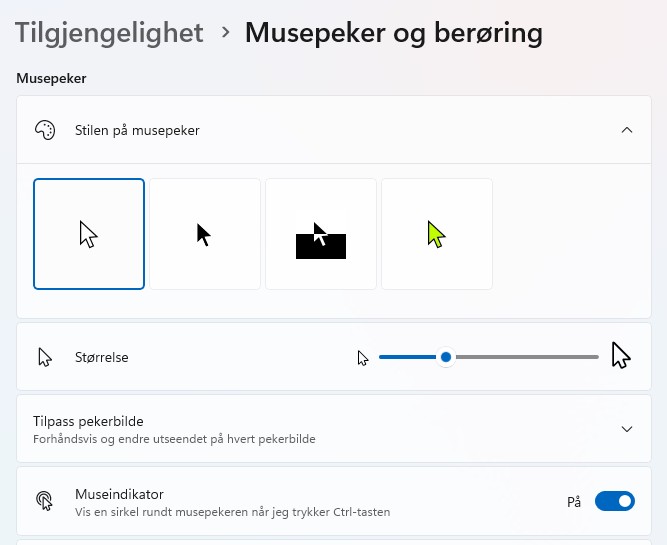The width and height of the screenshot is (667, 545).
Task: Turn off the Museindikator toggle
Action: point(615,501)
